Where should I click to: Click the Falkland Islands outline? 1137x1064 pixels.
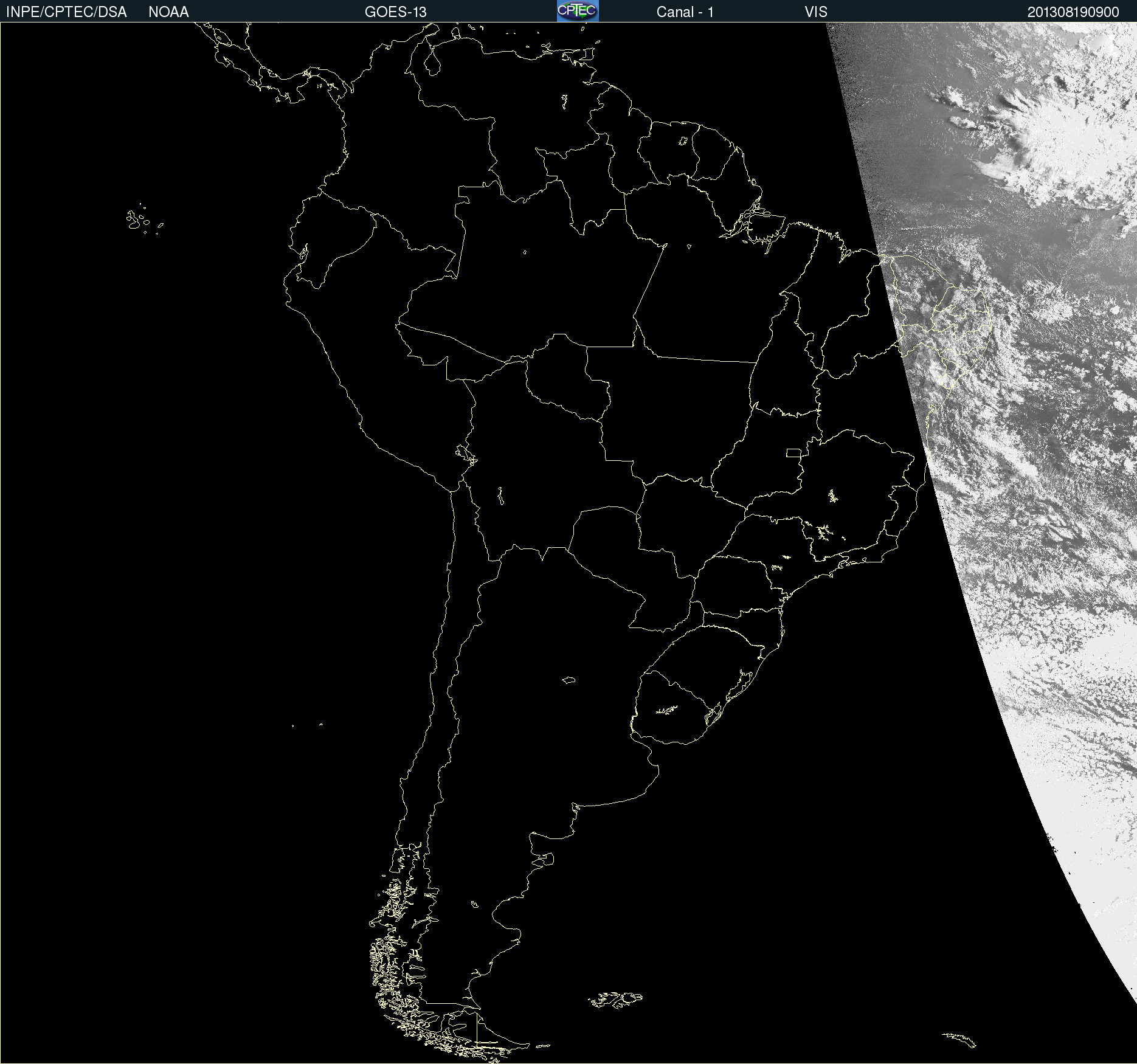click(615, 1000)
